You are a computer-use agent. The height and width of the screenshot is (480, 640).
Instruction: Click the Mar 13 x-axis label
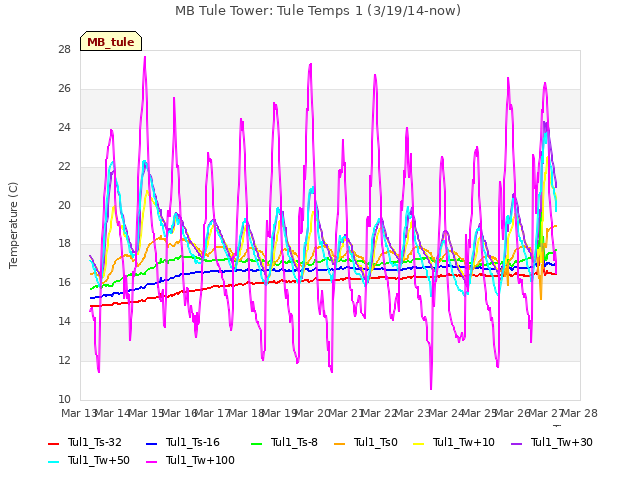coord(79,413)
